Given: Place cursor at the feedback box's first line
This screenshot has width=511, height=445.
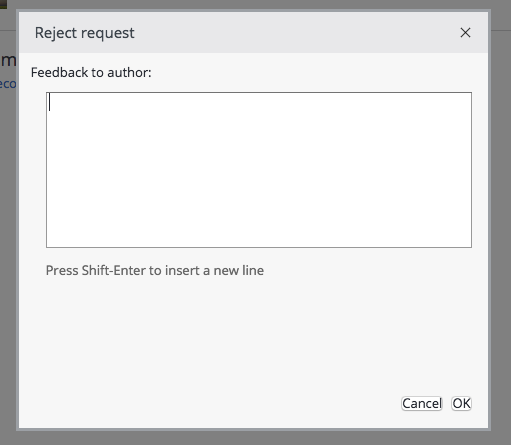Looking at the screenshot, I should 259,102.
